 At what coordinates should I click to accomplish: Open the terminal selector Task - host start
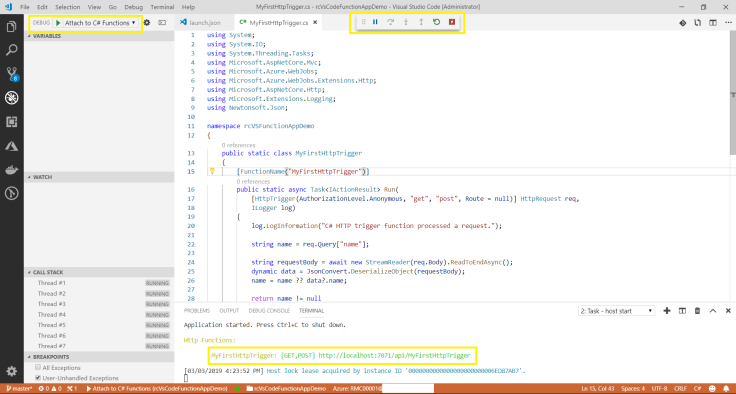[616, 311]
